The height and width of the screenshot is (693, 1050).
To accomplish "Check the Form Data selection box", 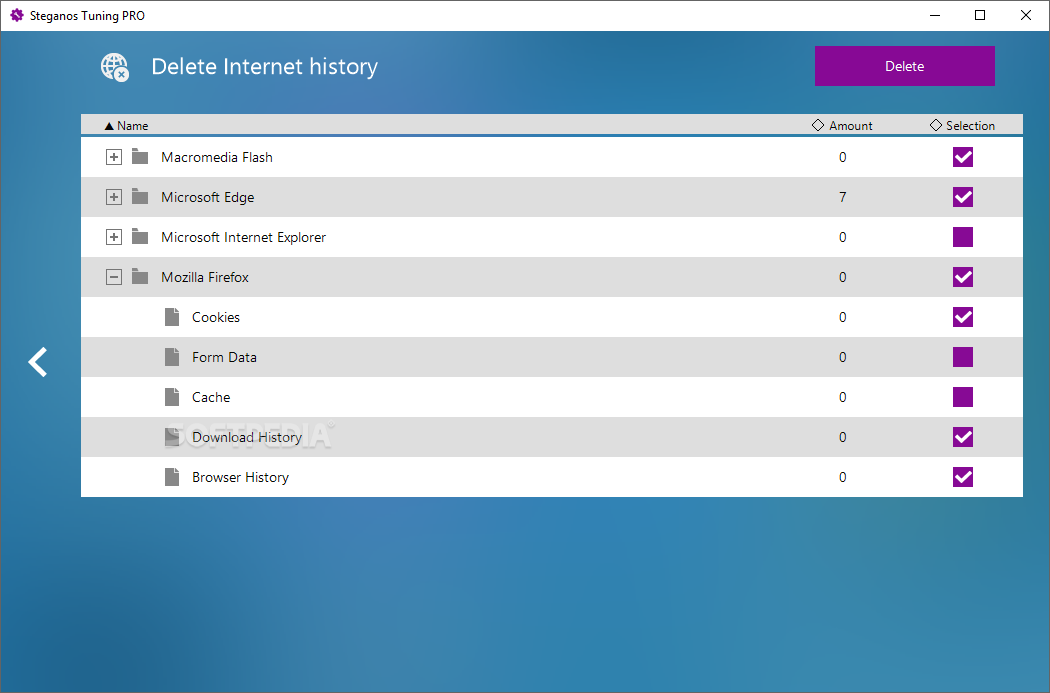I will pyautogui.click(x=962, y=357).
